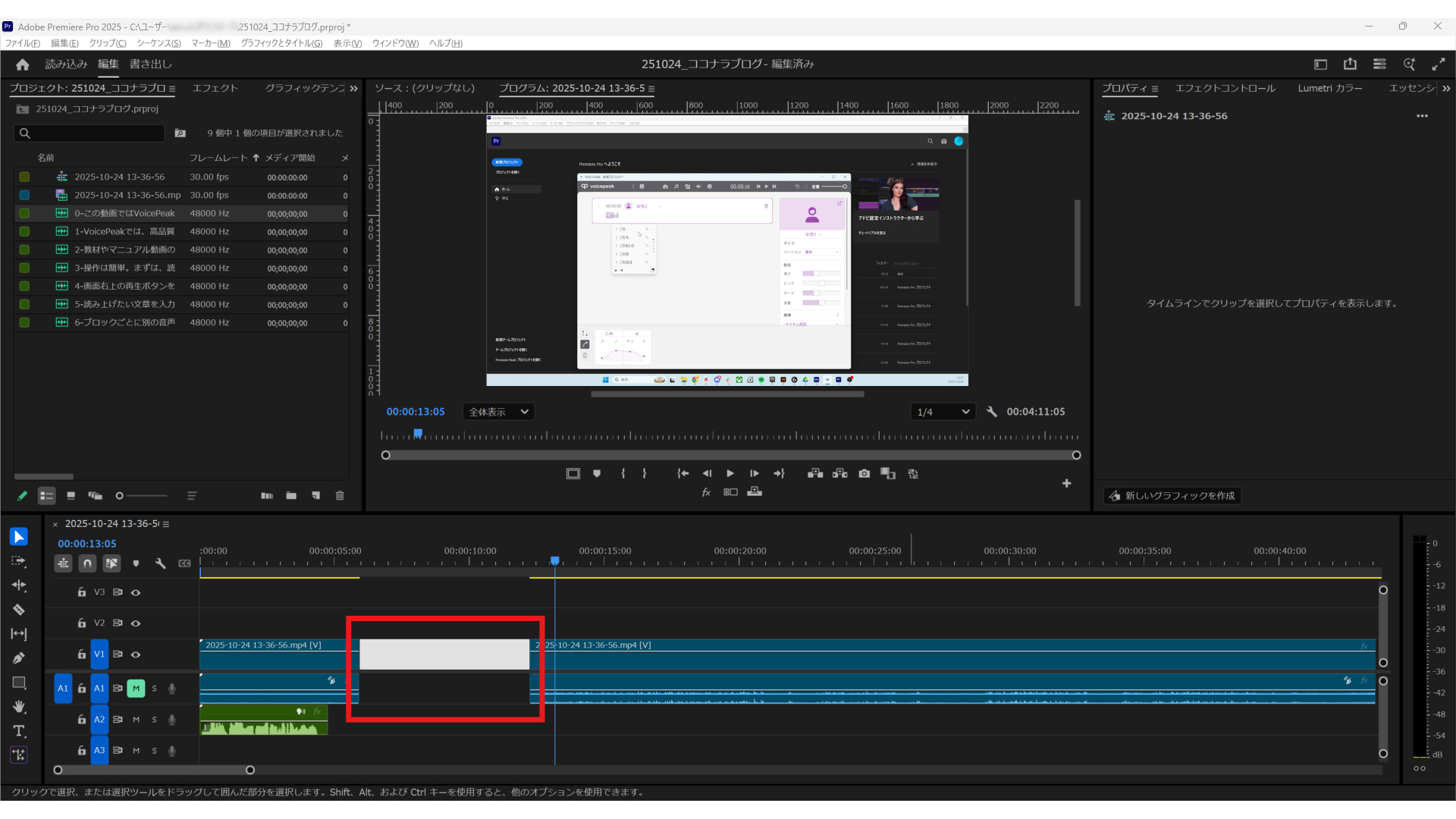1456x819 pixels.
Task: Select the Selection tool arrow
Action: click(19, 537)
